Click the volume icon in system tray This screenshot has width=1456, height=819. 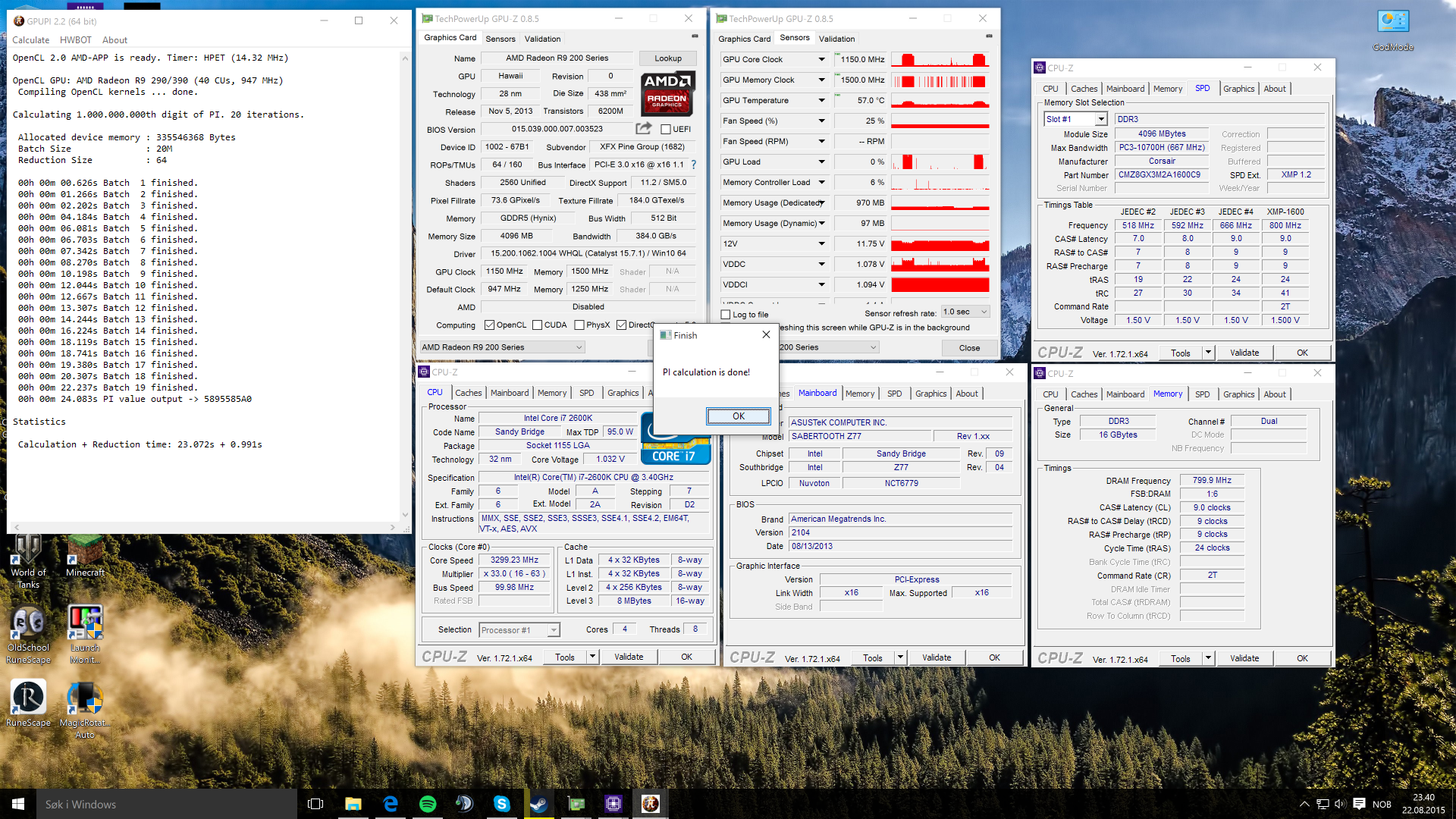(1340, 804)
